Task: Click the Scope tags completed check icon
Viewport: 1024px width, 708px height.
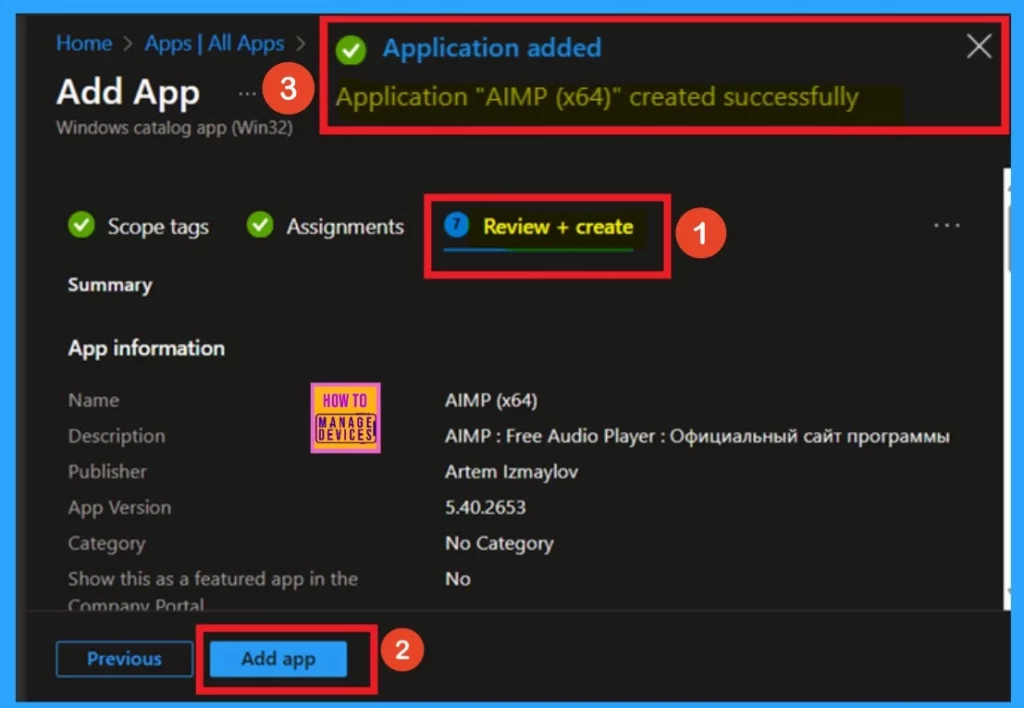Action: click(x=82, y=225)
